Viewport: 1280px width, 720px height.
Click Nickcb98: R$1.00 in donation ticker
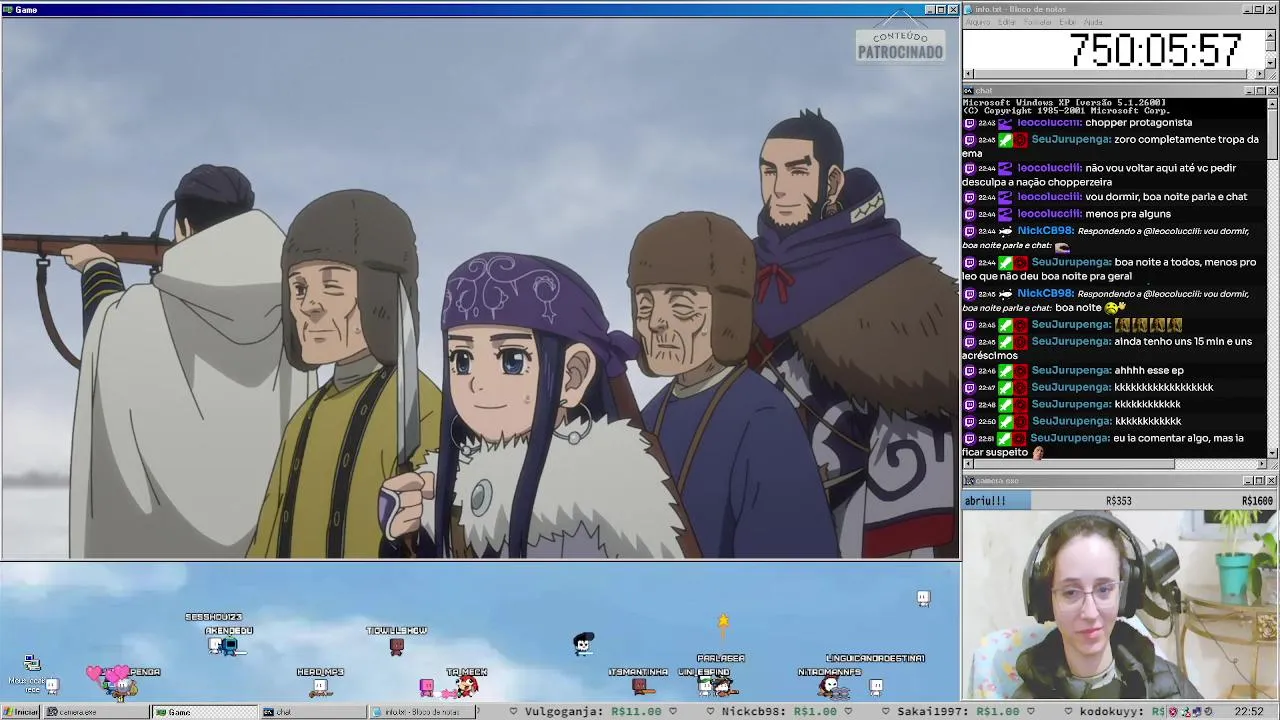pyautogui.click(x=780, y=712)
